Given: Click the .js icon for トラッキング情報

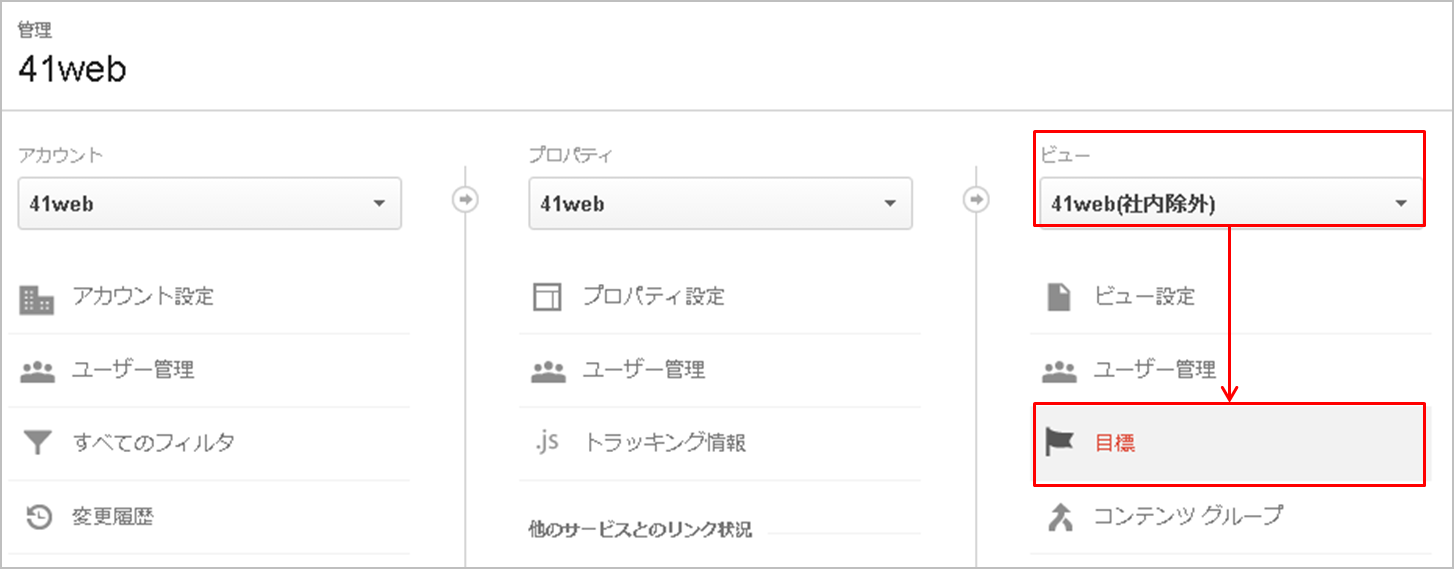Looking at the screenshot, I should coord(546,442).
